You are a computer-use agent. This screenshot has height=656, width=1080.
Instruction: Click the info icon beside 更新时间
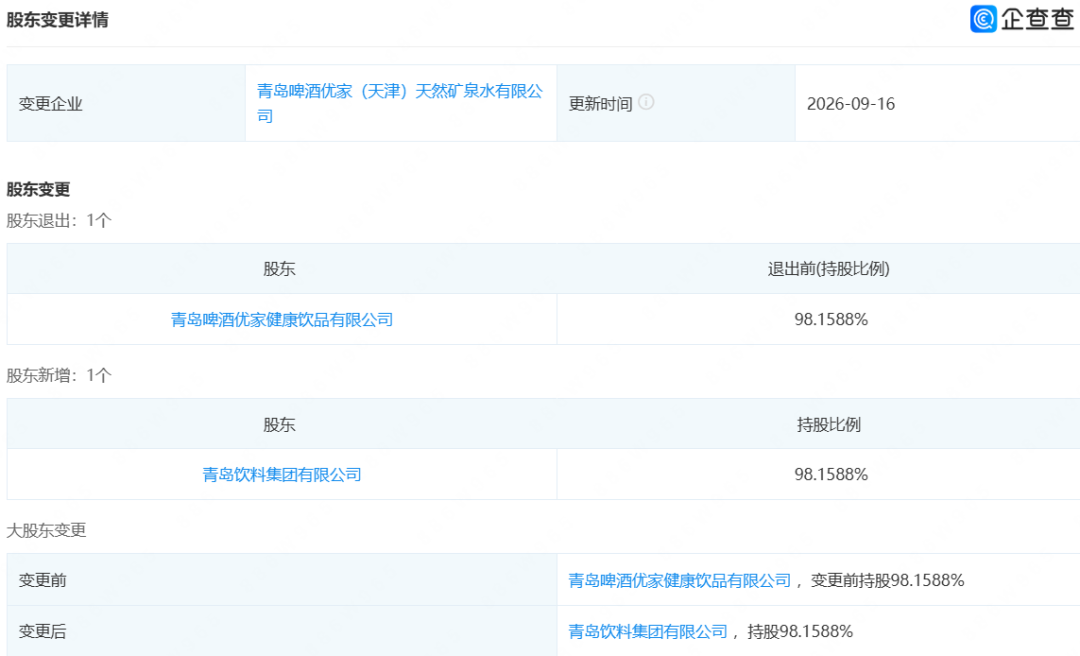[645, 102]
